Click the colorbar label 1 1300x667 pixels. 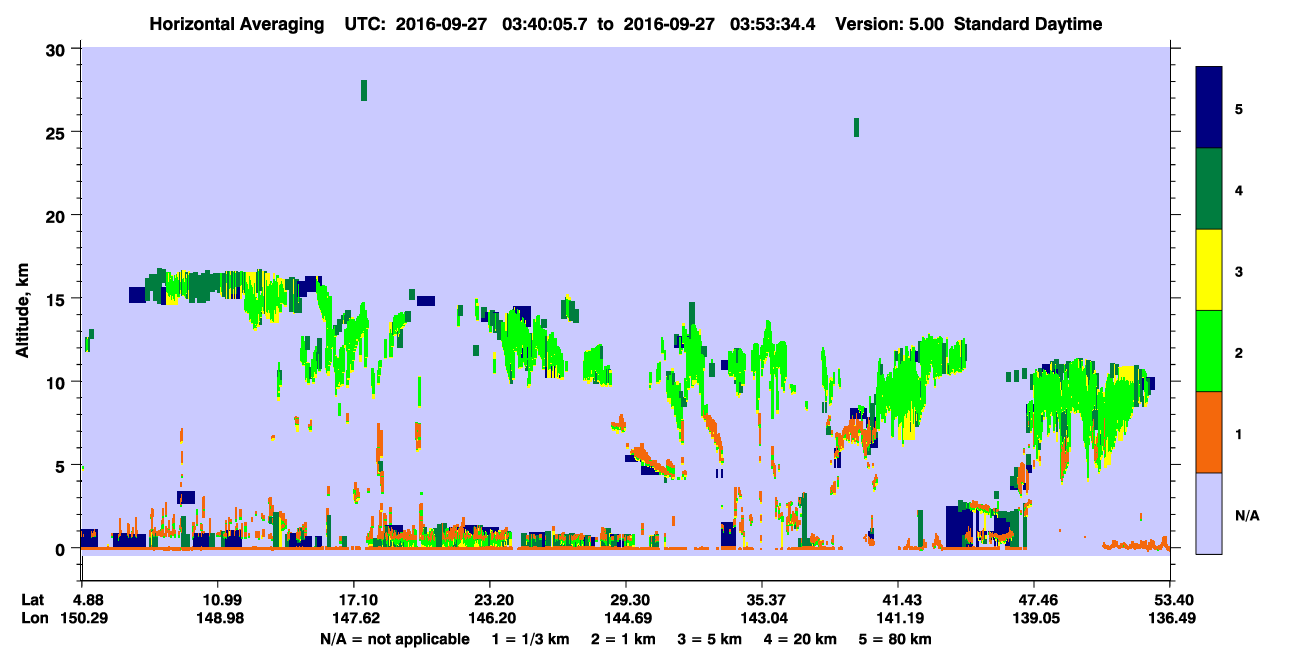click(x=1239, y=433)
